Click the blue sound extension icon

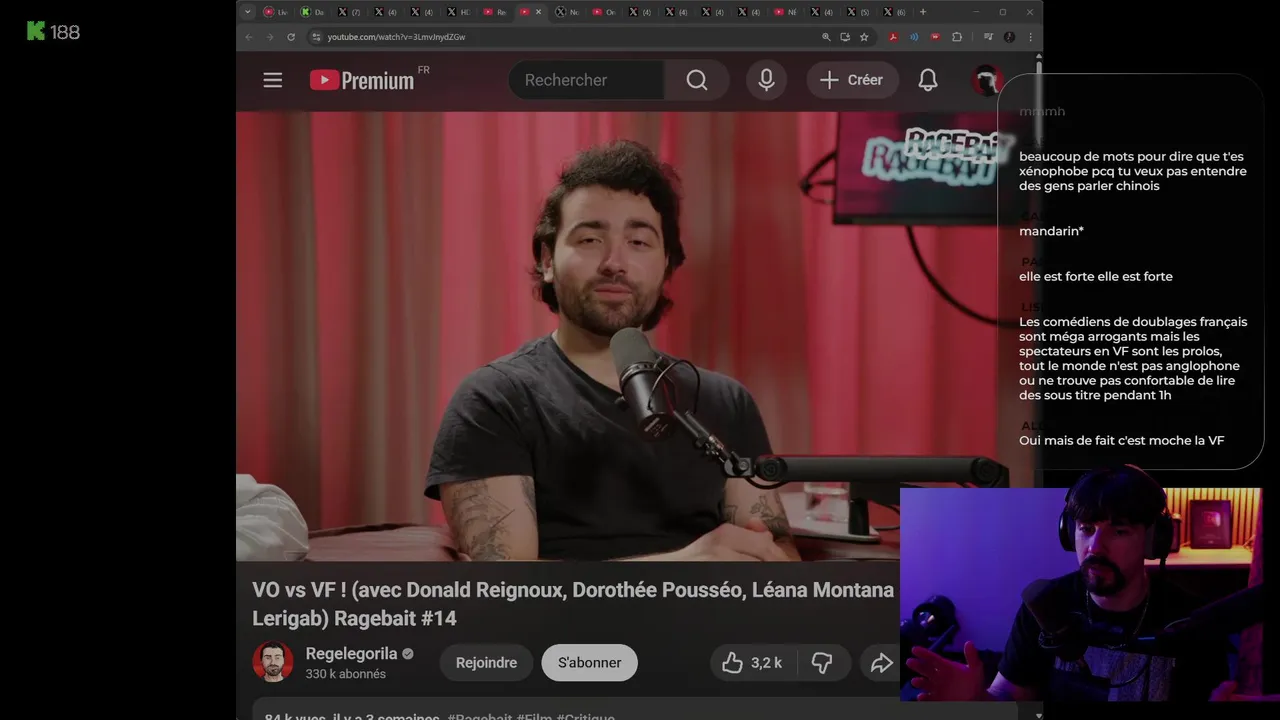pyautogui.click(x=914, y=37)
